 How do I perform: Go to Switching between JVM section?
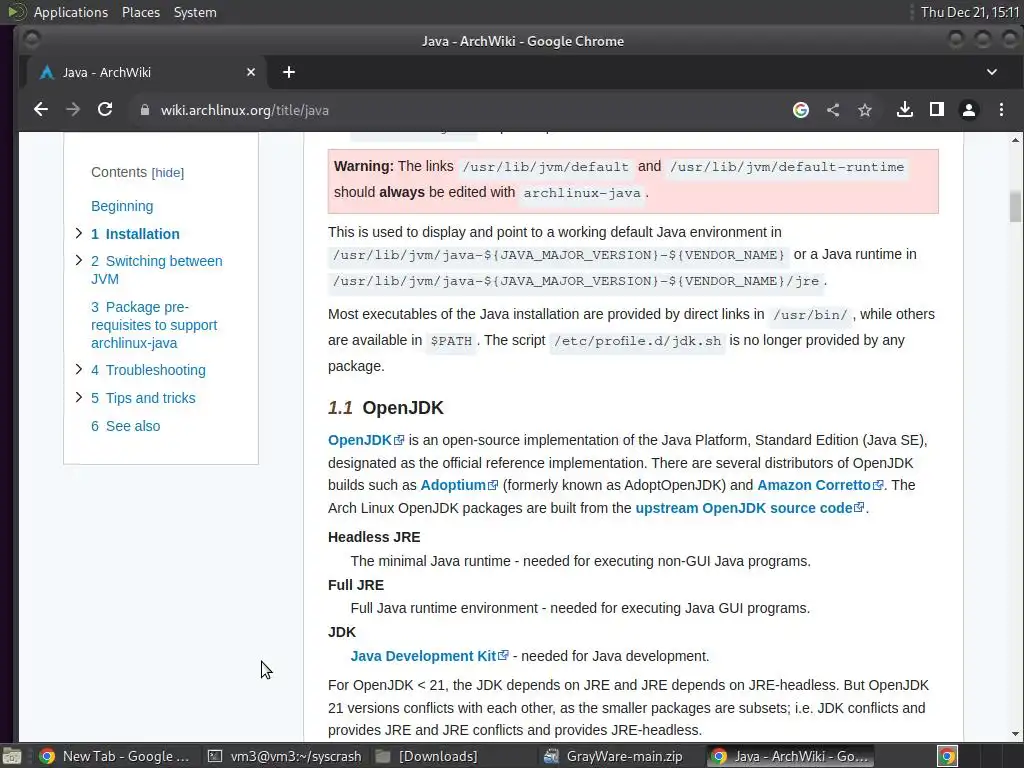(x=157, y=270)
